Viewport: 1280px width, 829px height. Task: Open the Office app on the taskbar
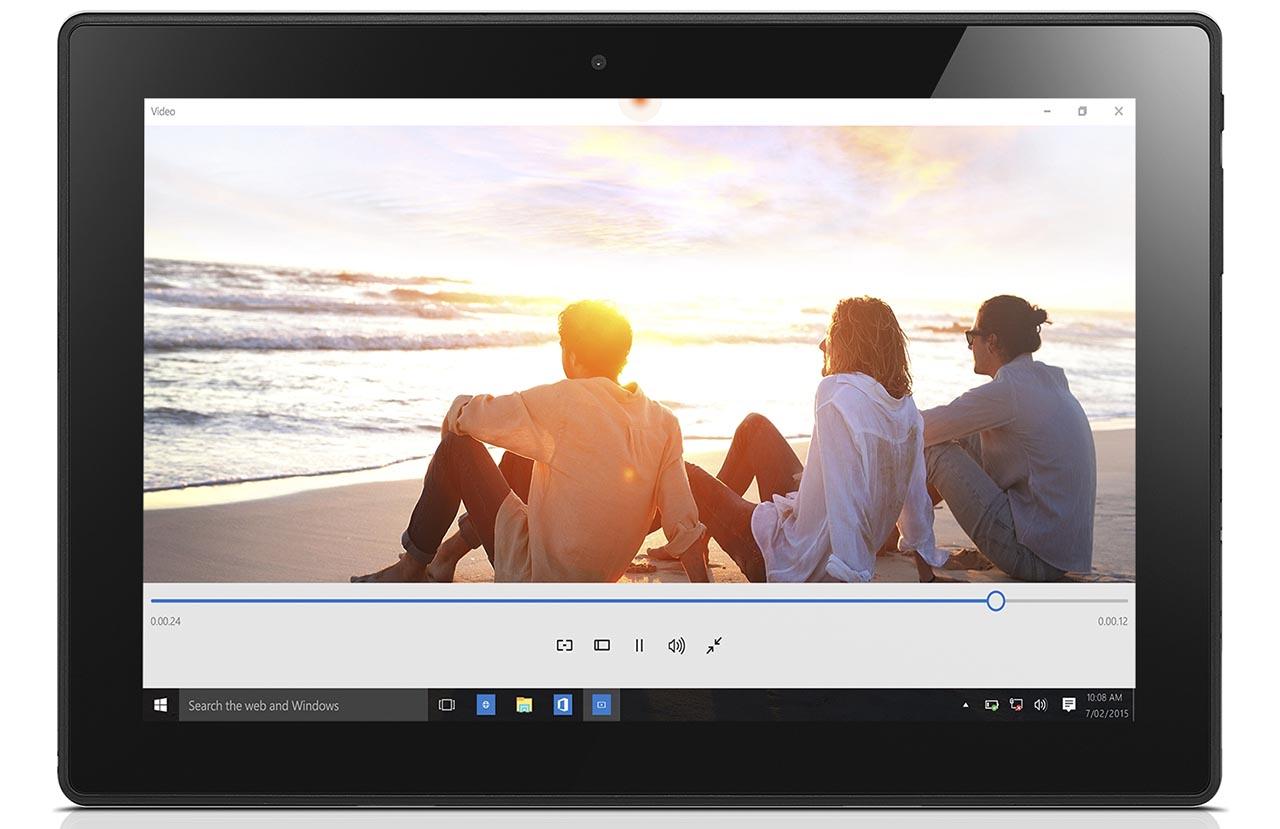562,705
